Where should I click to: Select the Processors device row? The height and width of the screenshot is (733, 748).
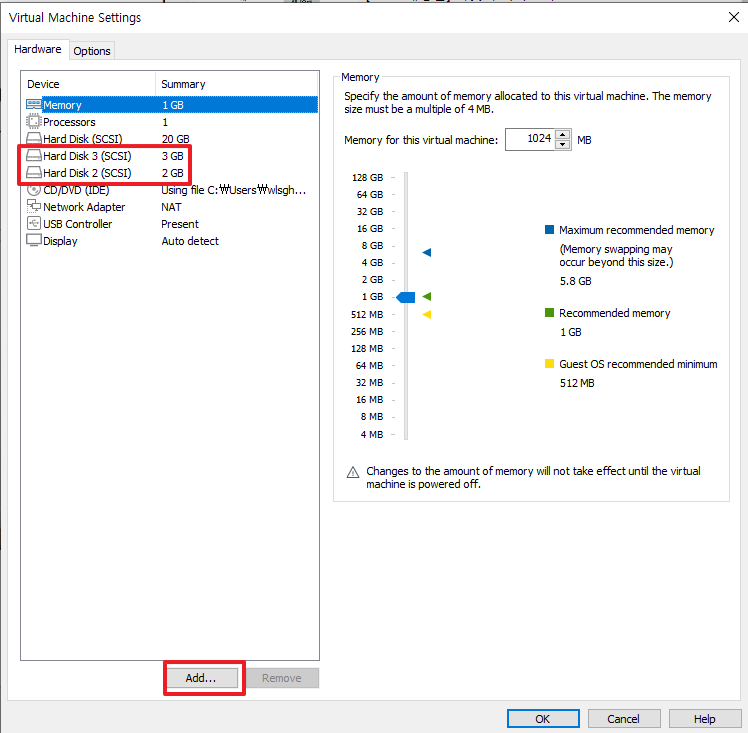[x=172, y=122]
